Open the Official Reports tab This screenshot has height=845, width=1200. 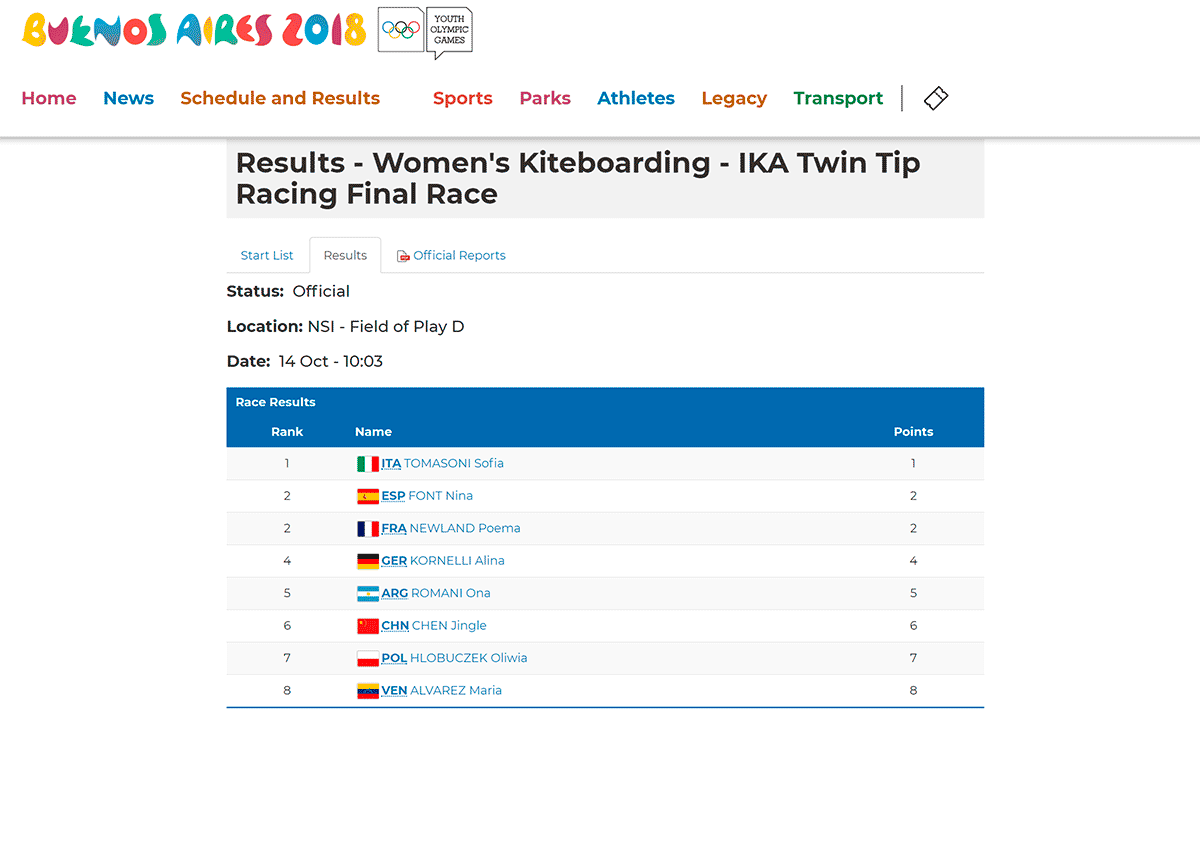pos(451,255)
